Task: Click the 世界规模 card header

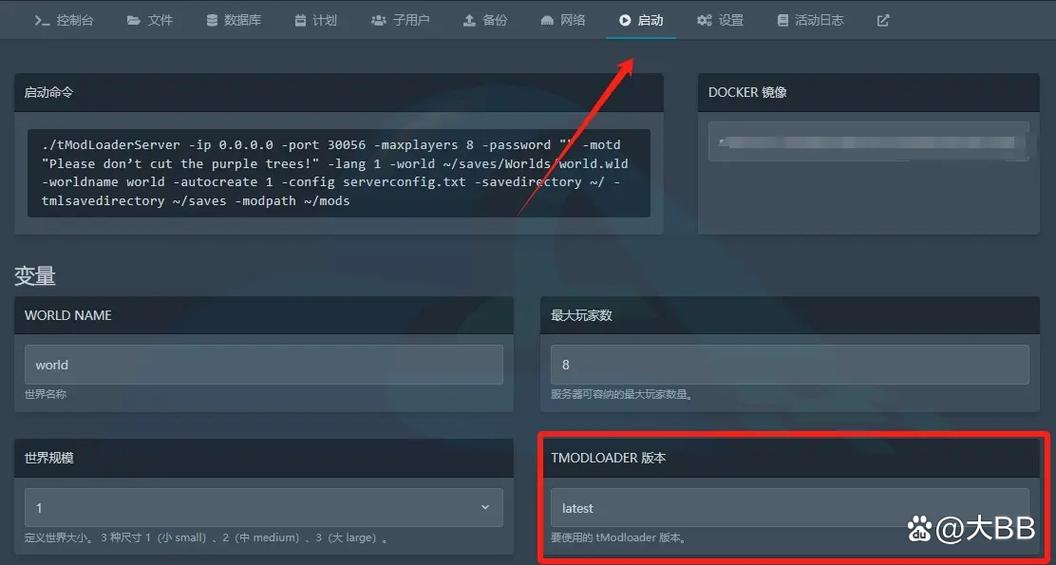Action: click(x=264, y=458)
